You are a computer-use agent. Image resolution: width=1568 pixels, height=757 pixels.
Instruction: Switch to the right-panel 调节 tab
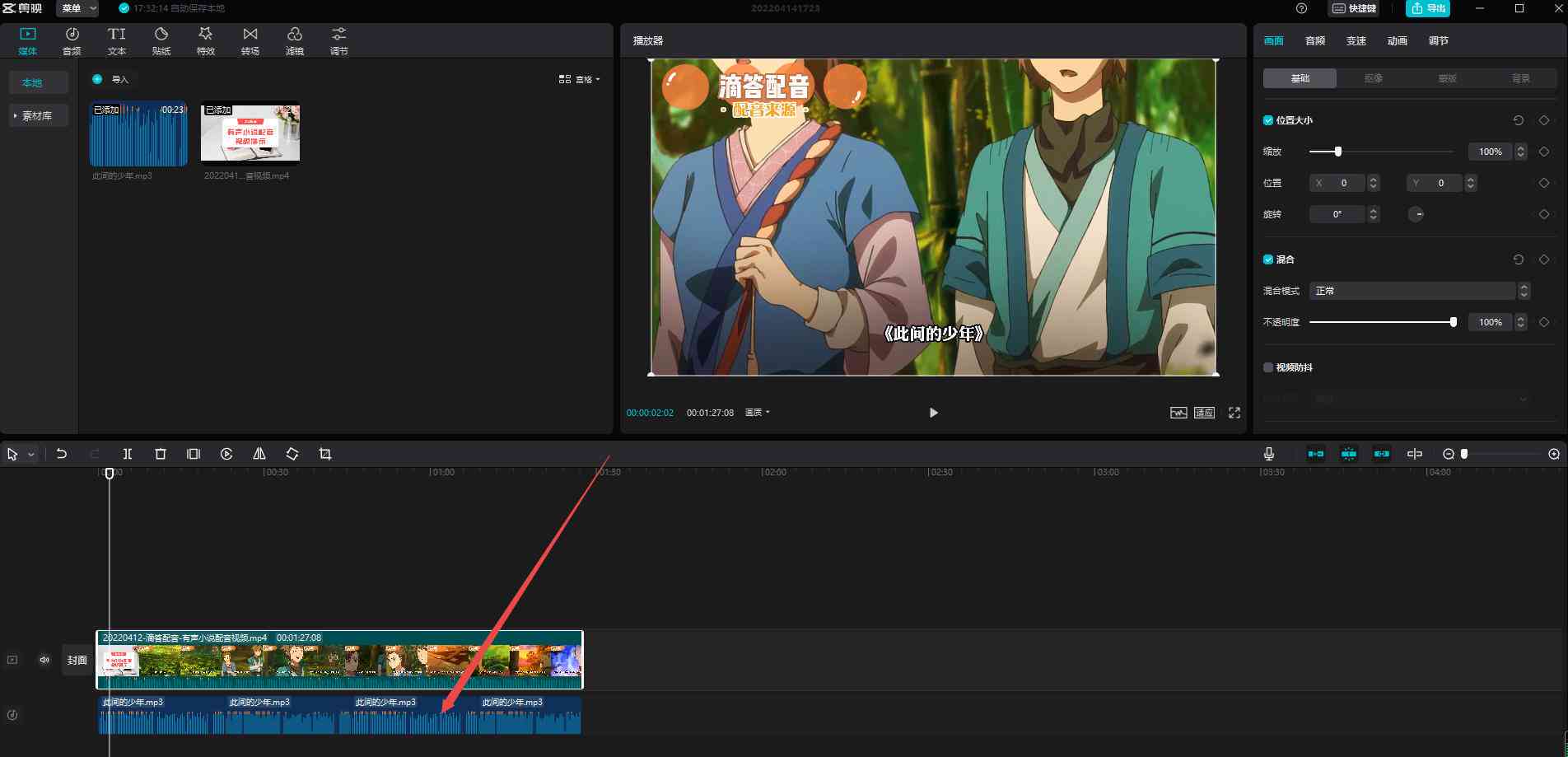[1439, 41]
